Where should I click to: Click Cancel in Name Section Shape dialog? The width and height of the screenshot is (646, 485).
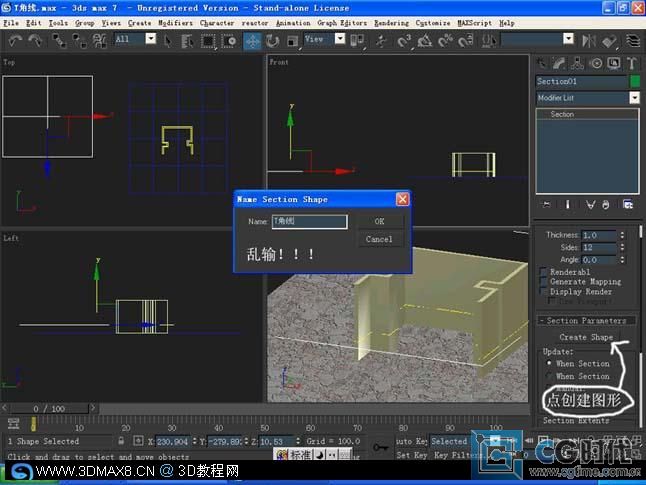coord(379,239)
